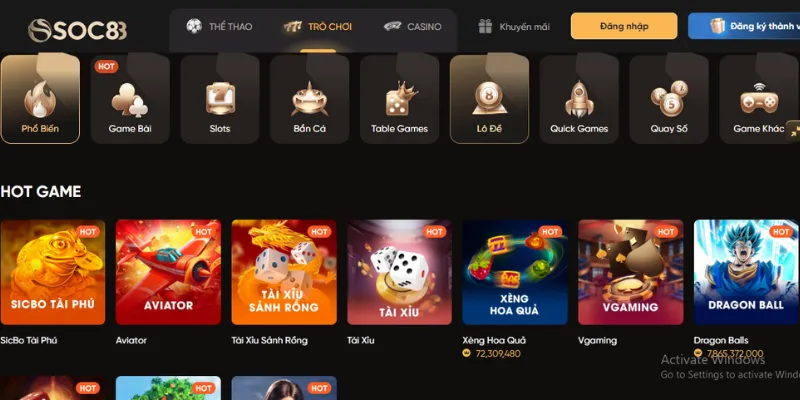Image resolution: width=800 pixels, height=400 pixels.
Task: Select the Game Bài cards icon
Action: pyautogui.click(x=130, y=99)
